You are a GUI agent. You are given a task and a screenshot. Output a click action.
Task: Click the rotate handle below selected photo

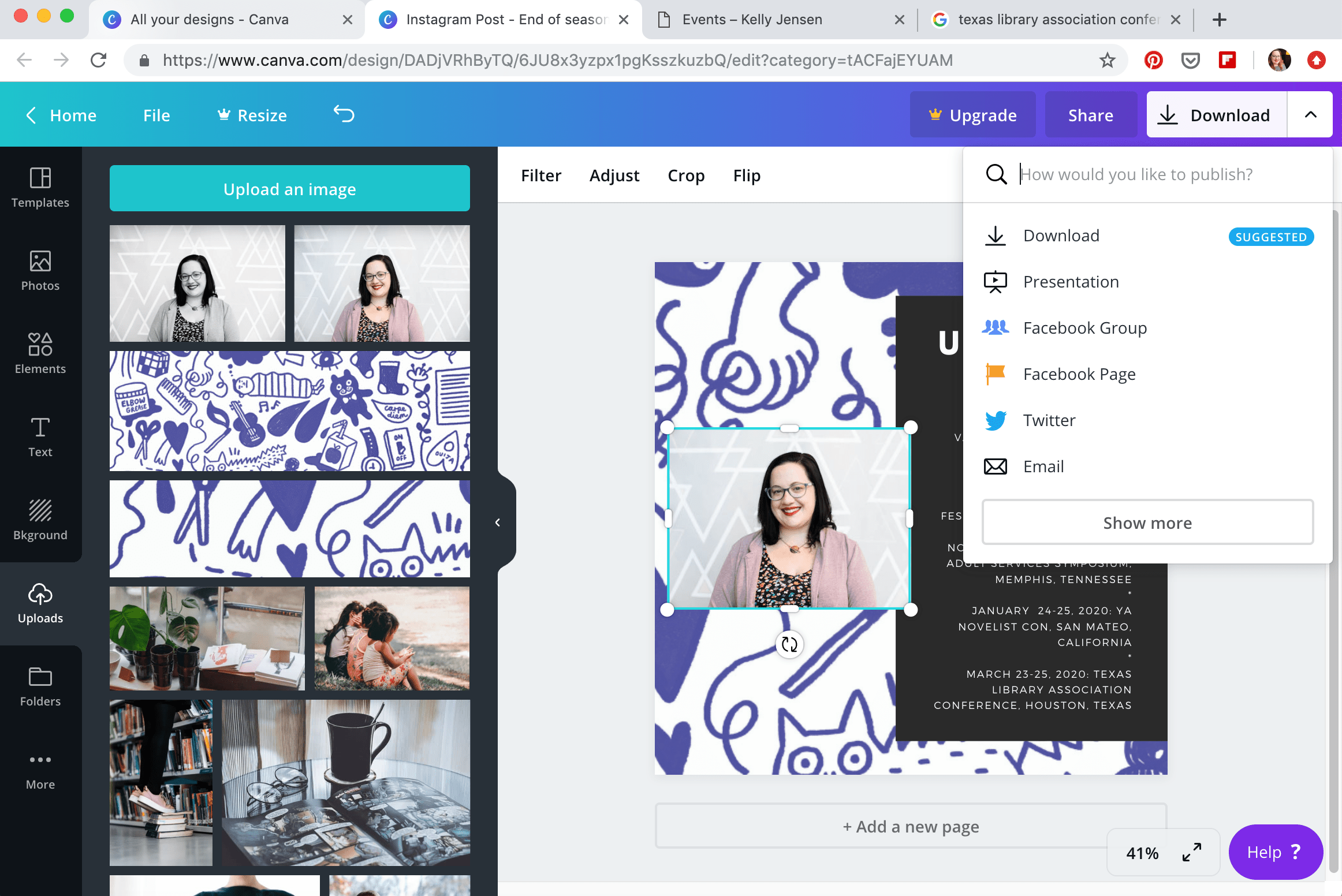click(x=789, y=644)
